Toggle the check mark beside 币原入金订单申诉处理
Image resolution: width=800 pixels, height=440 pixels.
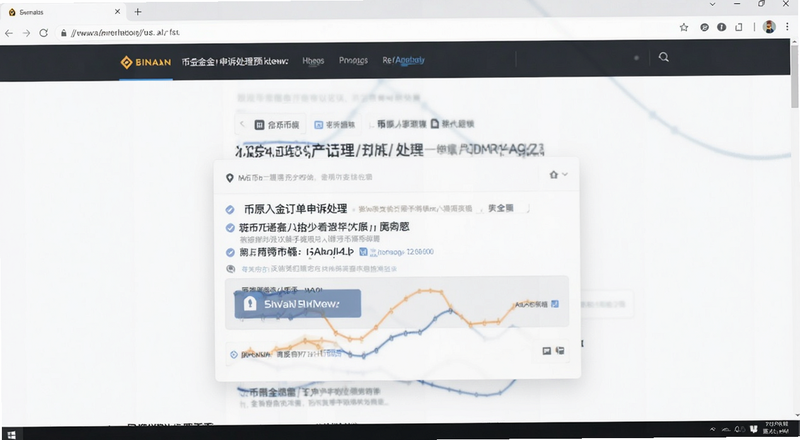230,209
